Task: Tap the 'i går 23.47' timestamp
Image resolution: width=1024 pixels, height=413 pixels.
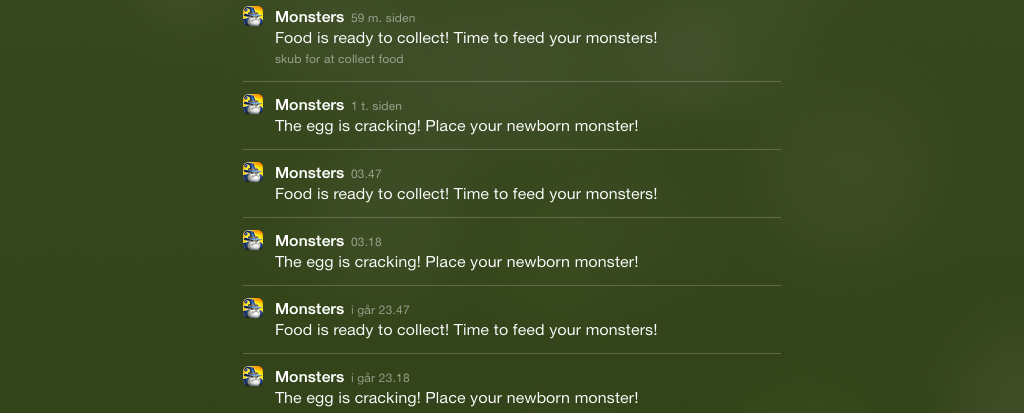Action: (x=380, y=310)
